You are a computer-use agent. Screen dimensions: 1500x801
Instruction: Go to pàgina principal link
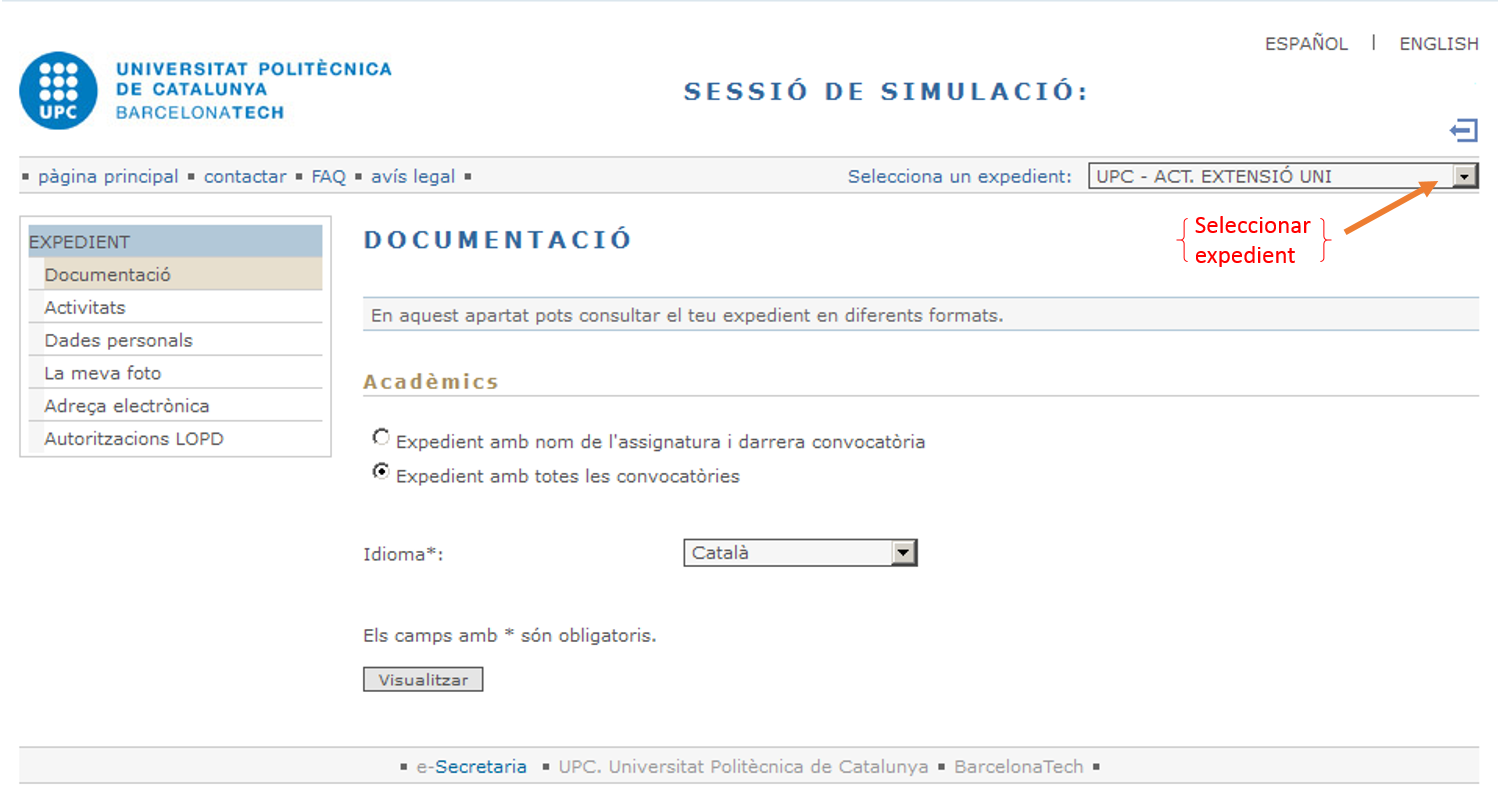point(108,177)
